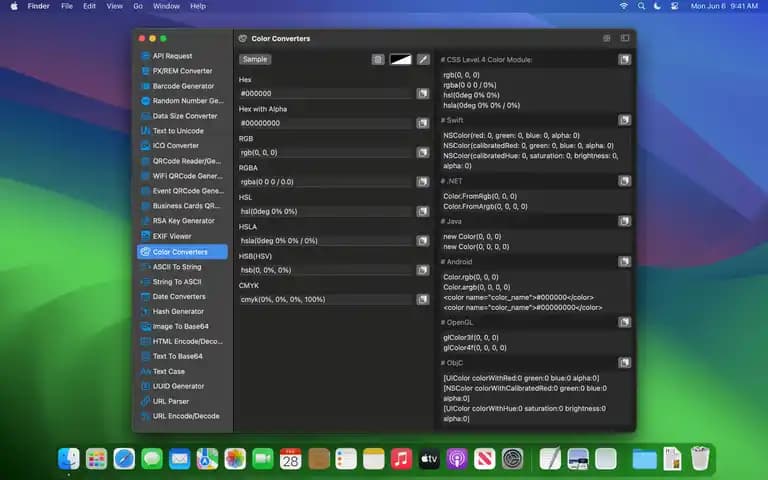Copy the CSS Level 4 Color Module code

pyautogui.click(x=624, y=59)
